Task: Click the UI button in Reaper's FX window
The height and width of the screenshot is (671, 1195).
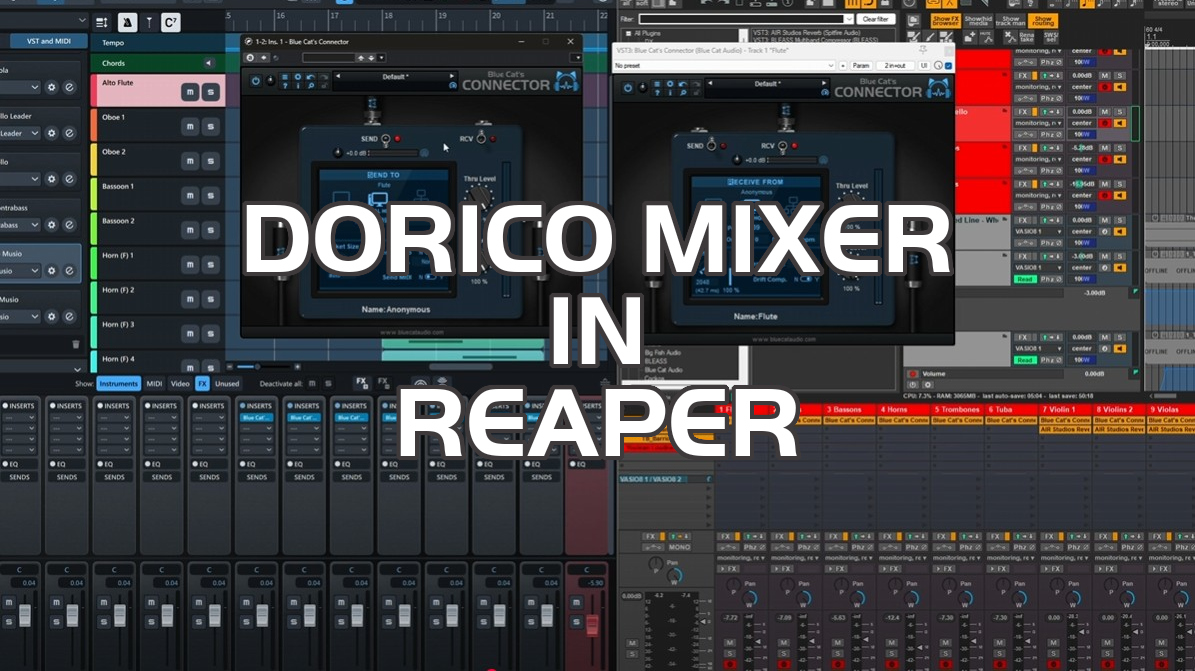Action: (924, 66)
